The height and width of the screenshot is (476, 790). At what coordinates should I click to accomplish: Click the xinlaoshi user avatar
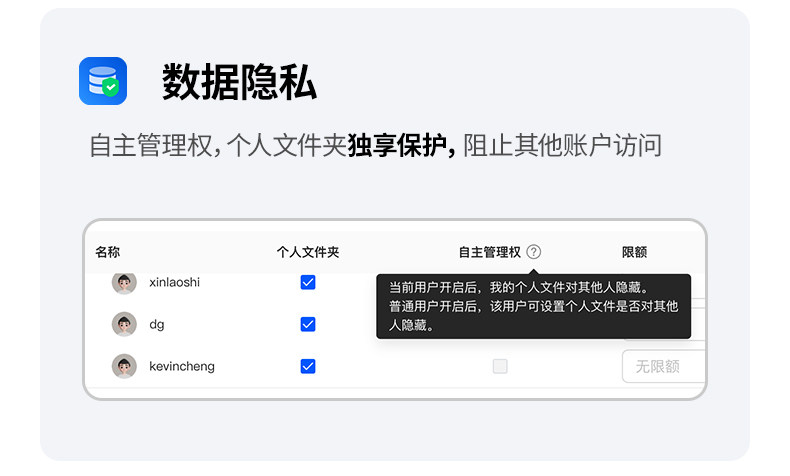coord(124,283)
